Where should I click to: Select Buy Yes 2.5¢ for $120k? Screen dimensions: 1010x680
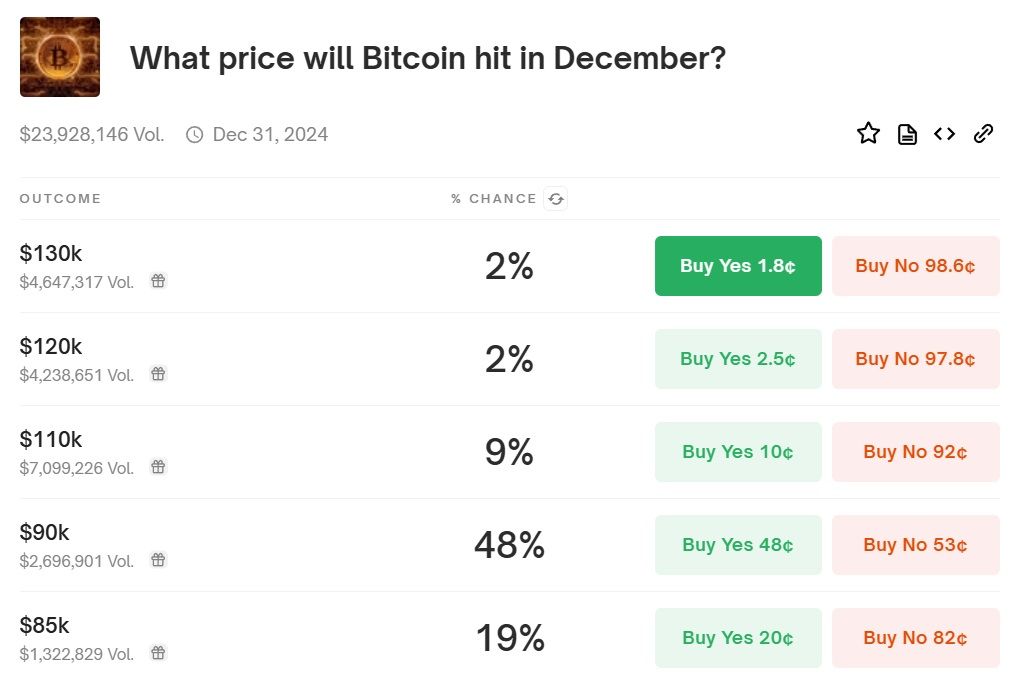coord(738,359)
